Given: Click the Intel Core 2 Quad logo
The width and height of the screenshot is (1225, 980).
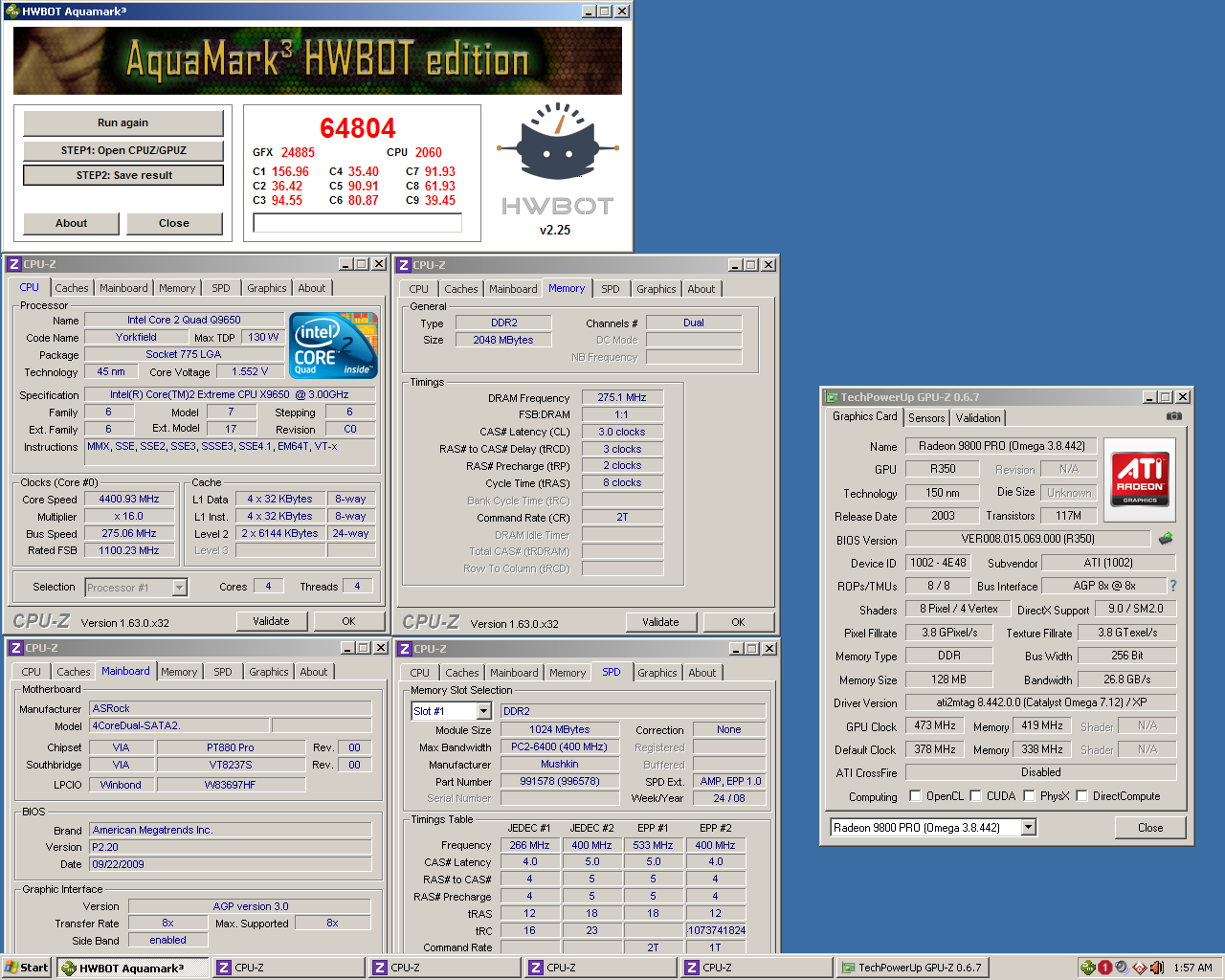Looking at the screenshot, I should point(334,345).
